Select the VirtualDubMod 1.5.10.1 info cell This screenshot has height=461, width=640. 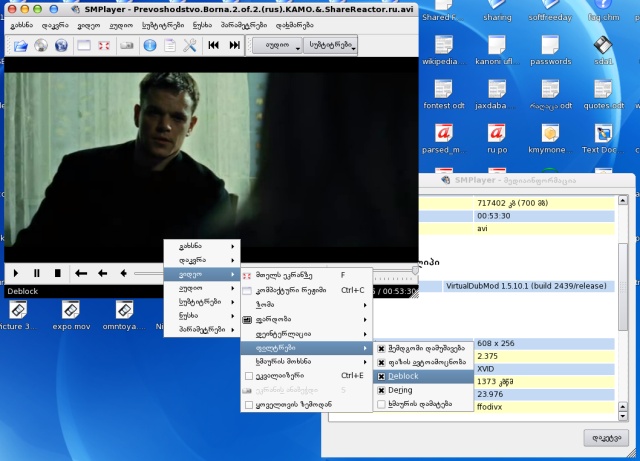click(529, 286)
